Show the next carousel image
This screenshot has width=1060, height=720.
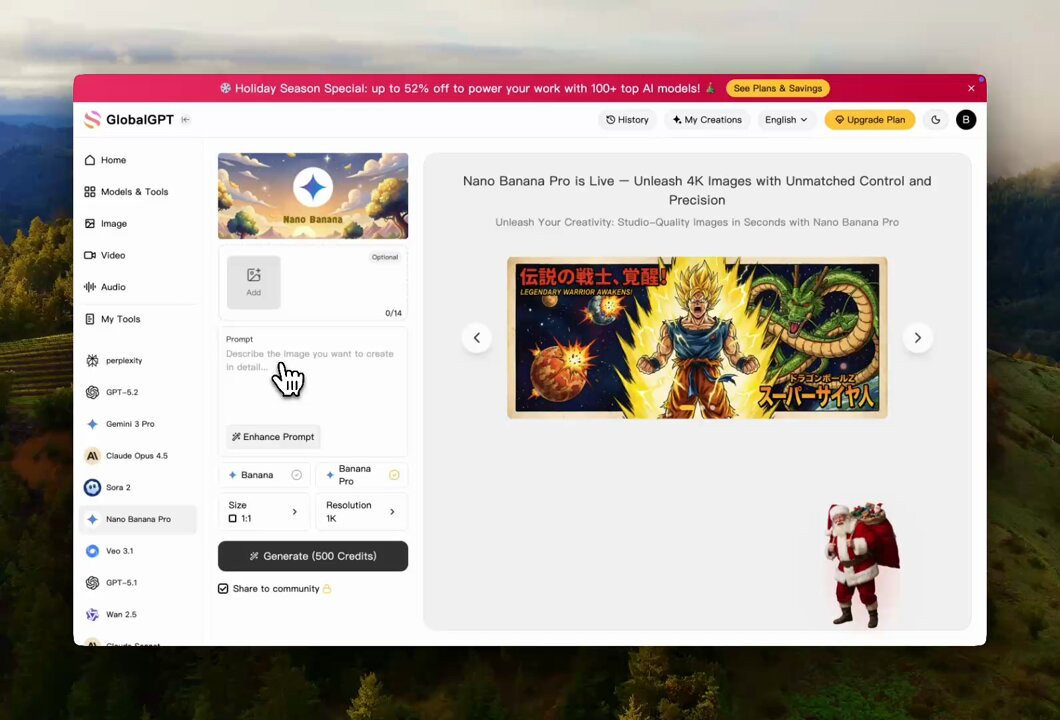[x=917, y=338]
